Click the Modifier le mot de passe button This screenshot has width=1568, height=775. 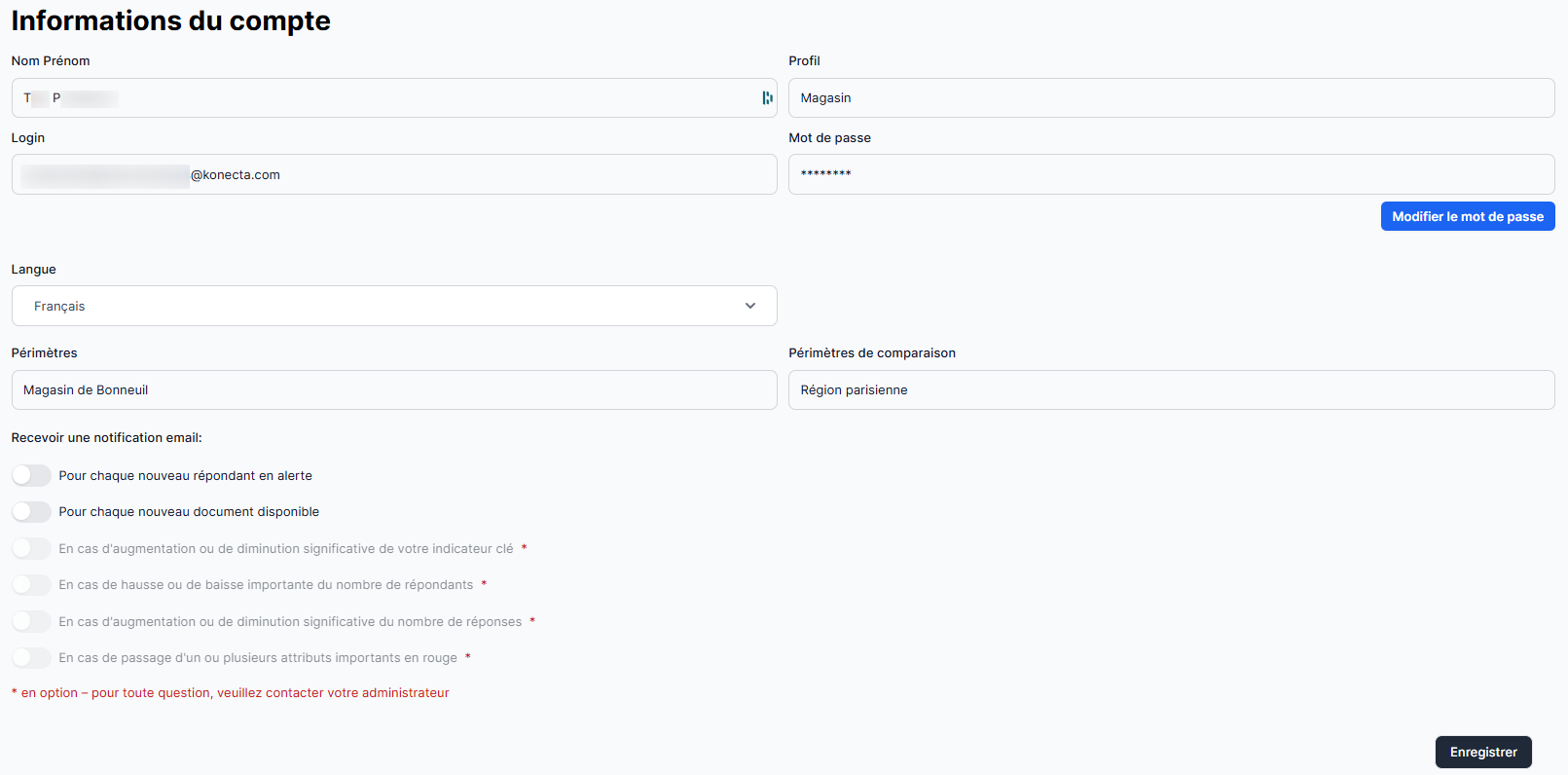pyautogui.click(x=1467, y=216)
